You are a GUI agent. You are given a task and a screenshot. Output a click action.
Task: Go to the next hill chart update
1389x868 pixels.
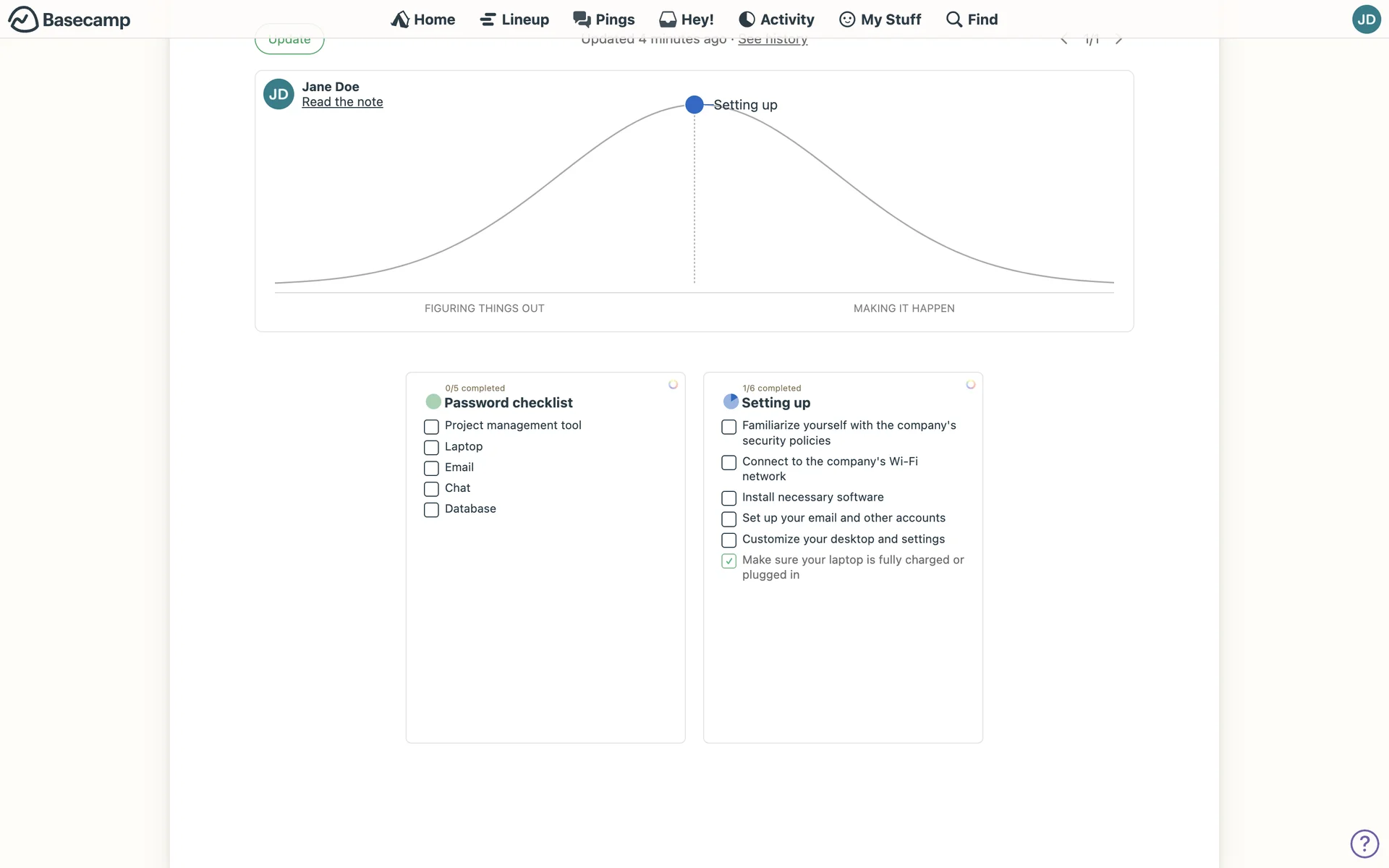pyautogui.click(x=1119, y=40)
